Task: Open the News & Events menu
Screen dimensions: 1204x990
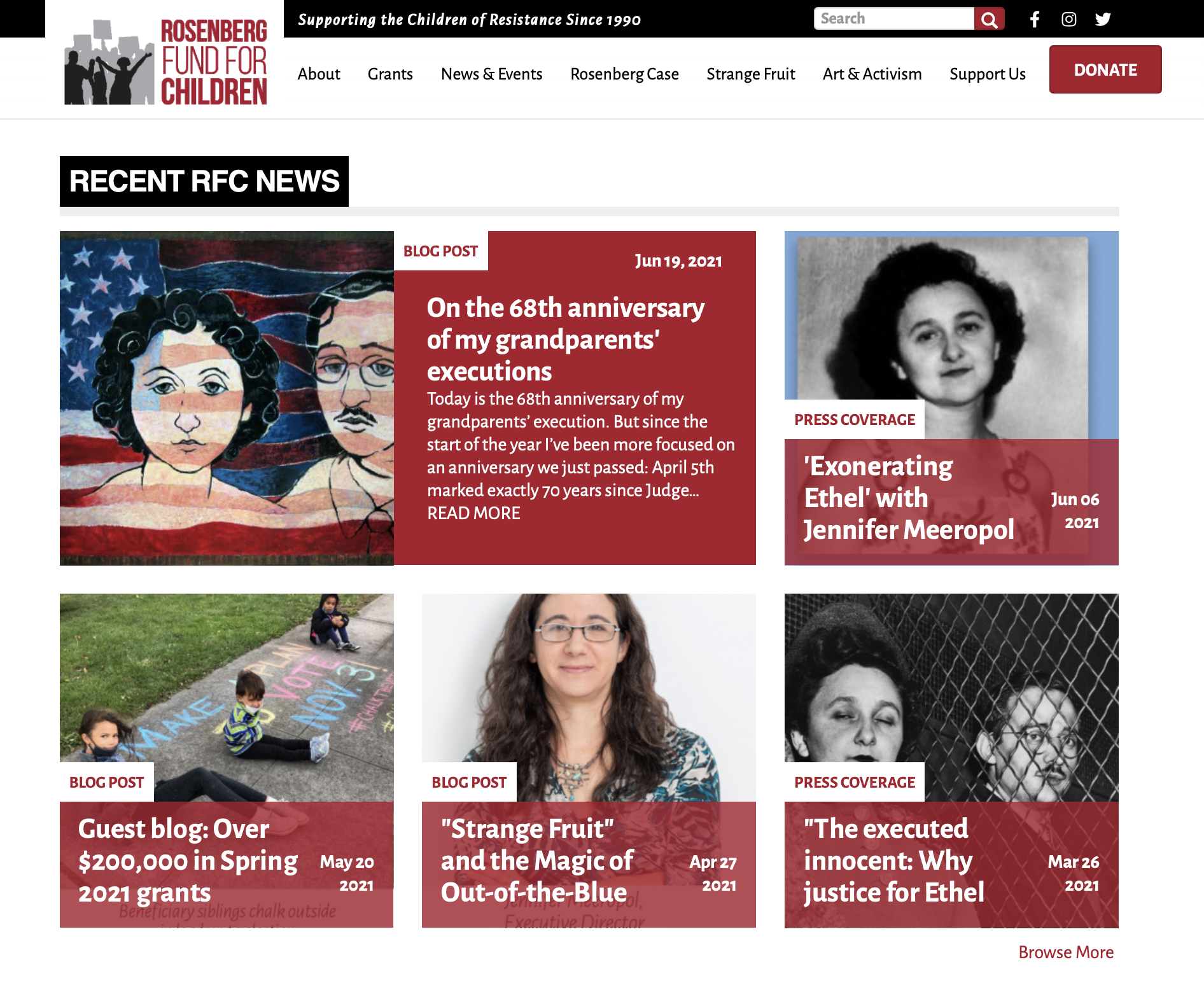Action: [x=492, y=74]
